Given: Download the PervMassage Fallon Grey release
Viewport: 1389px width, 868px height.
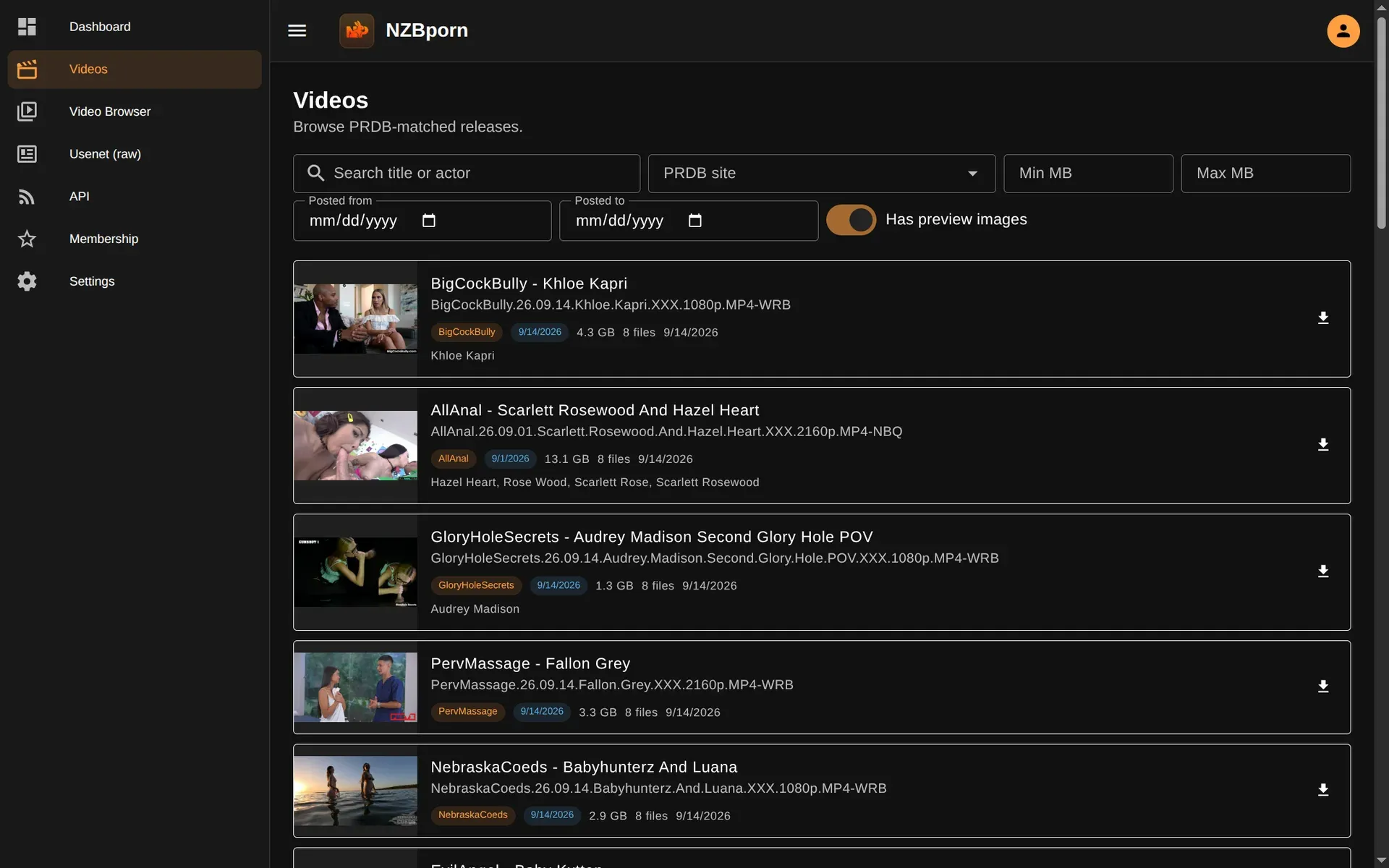Looking at the screenshot, I should (x=1323, y=686).
